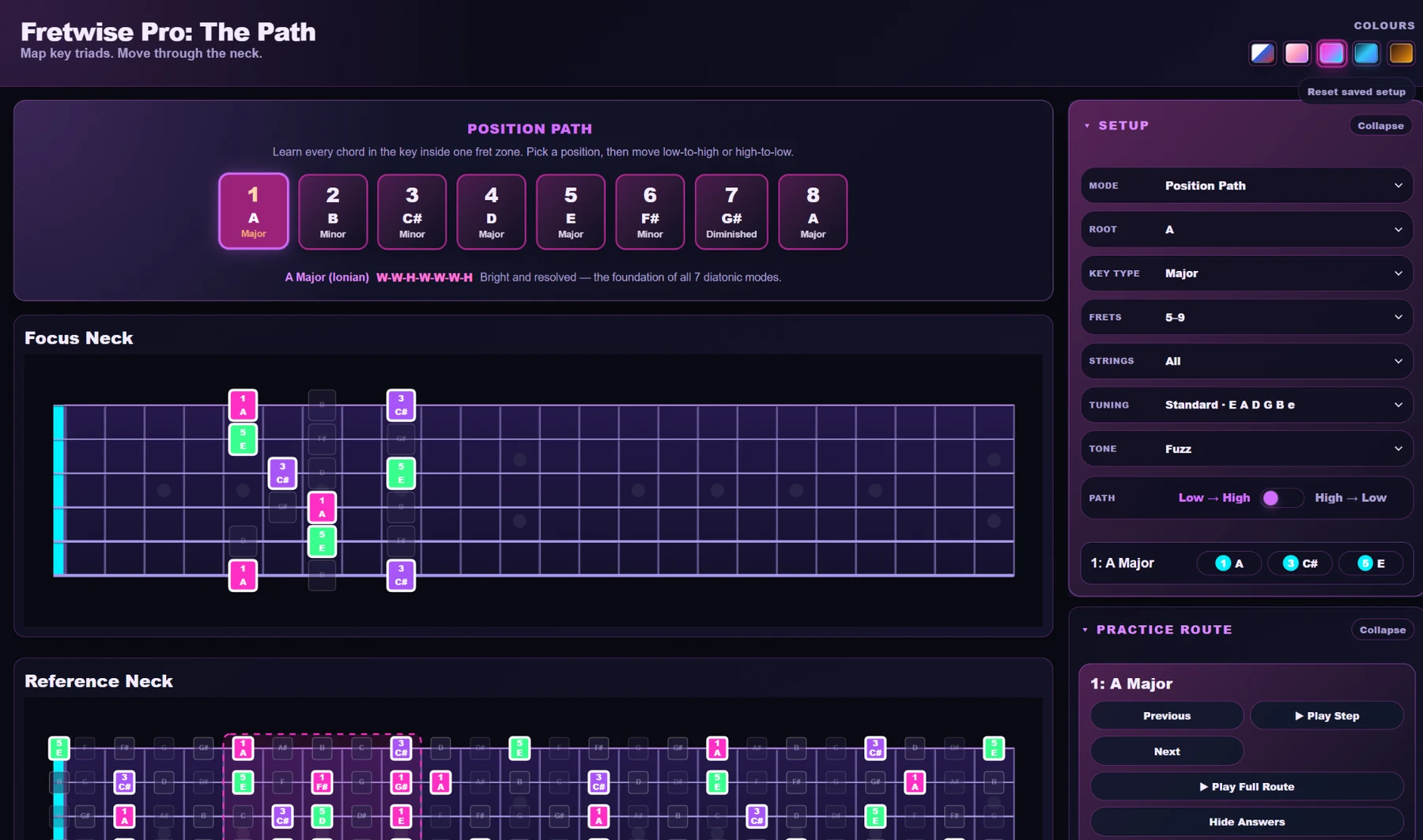Click the 1 A root note chip
The image size is (1423, 840).
pos(1229,563)
